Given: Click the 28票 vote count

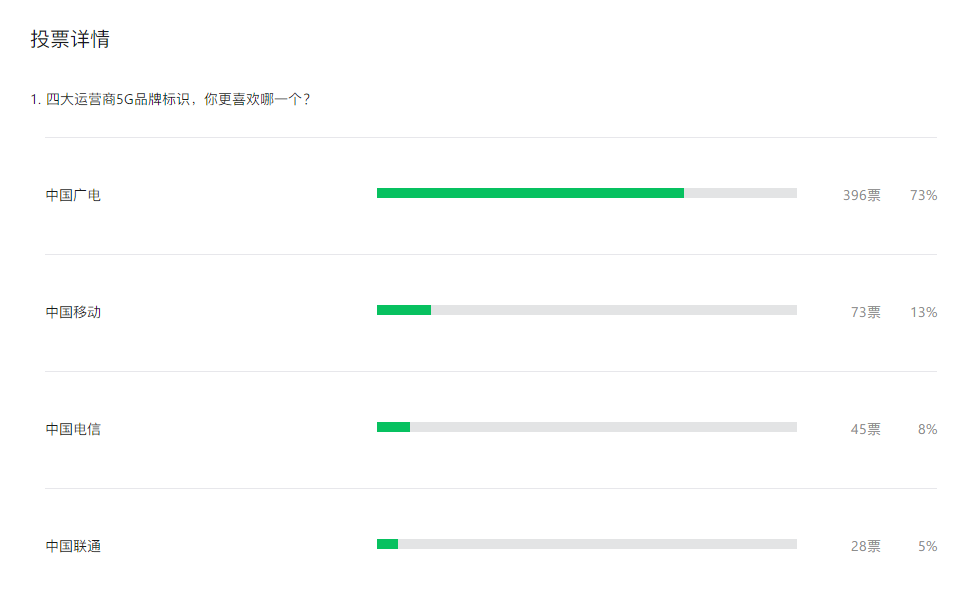Looking at the screenshot, I should [x=865, y=547].
